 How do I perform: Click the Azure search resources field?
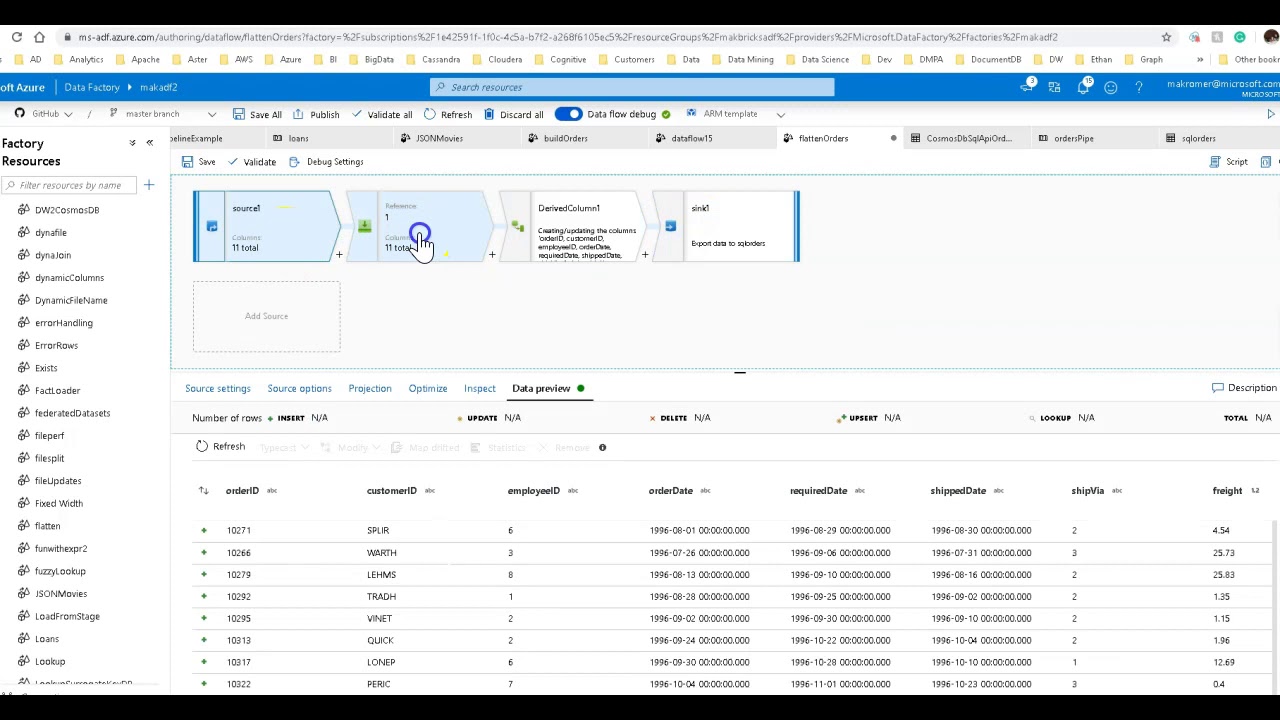click(x=632, y=87)
